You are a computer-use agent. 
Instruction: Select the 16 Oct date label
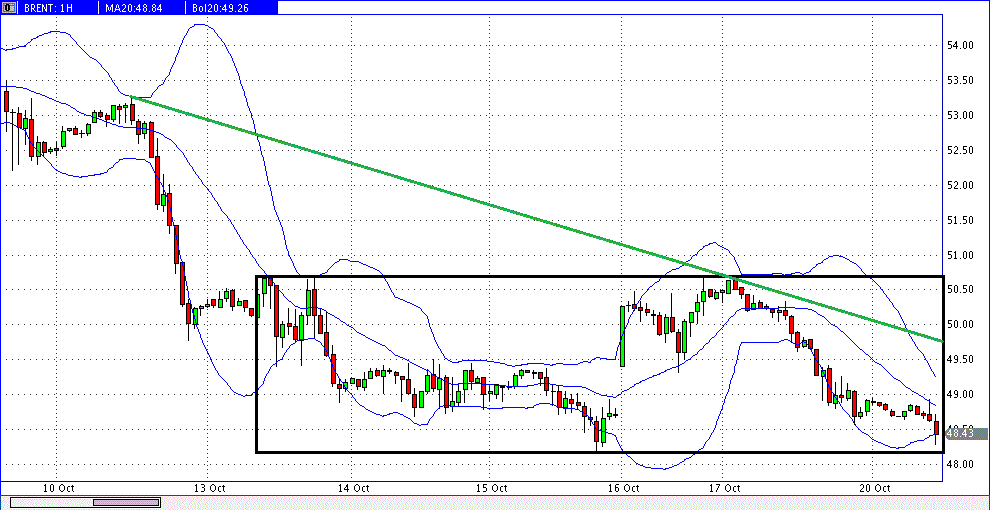[x=622, y=488]
